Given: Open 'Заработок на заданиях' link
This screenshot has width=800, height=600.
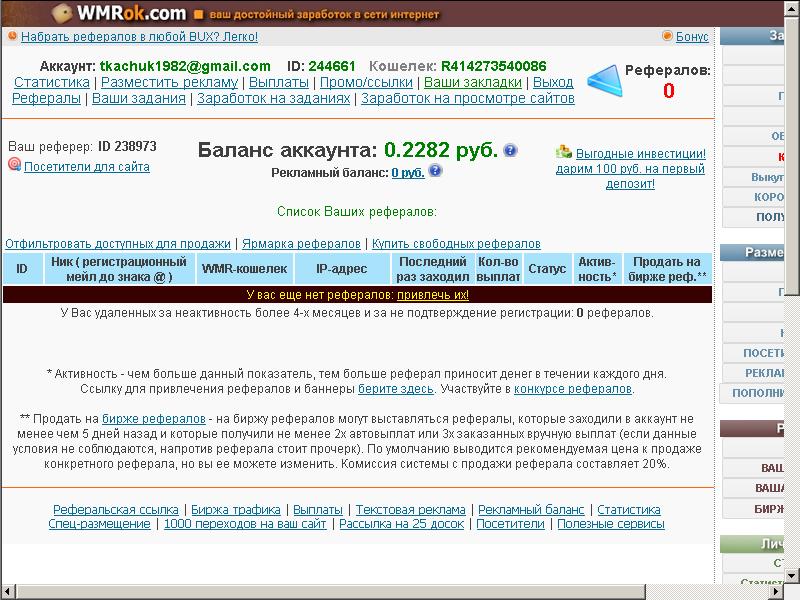Looking at the screenshot, I should click(273, 98).
